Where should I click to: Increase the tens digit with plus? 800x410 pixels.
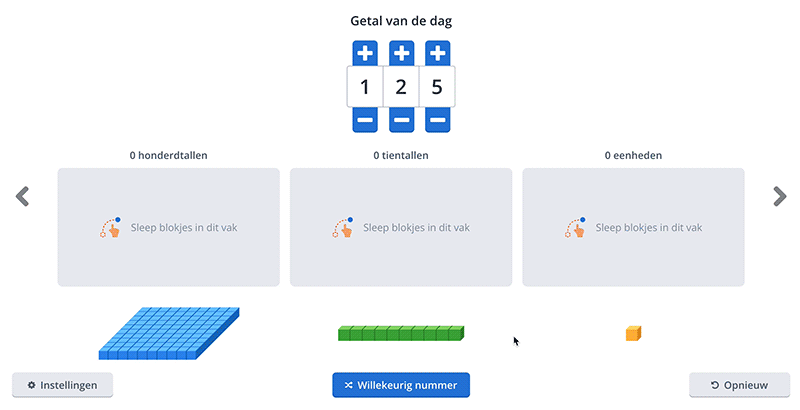pos(402,54)
